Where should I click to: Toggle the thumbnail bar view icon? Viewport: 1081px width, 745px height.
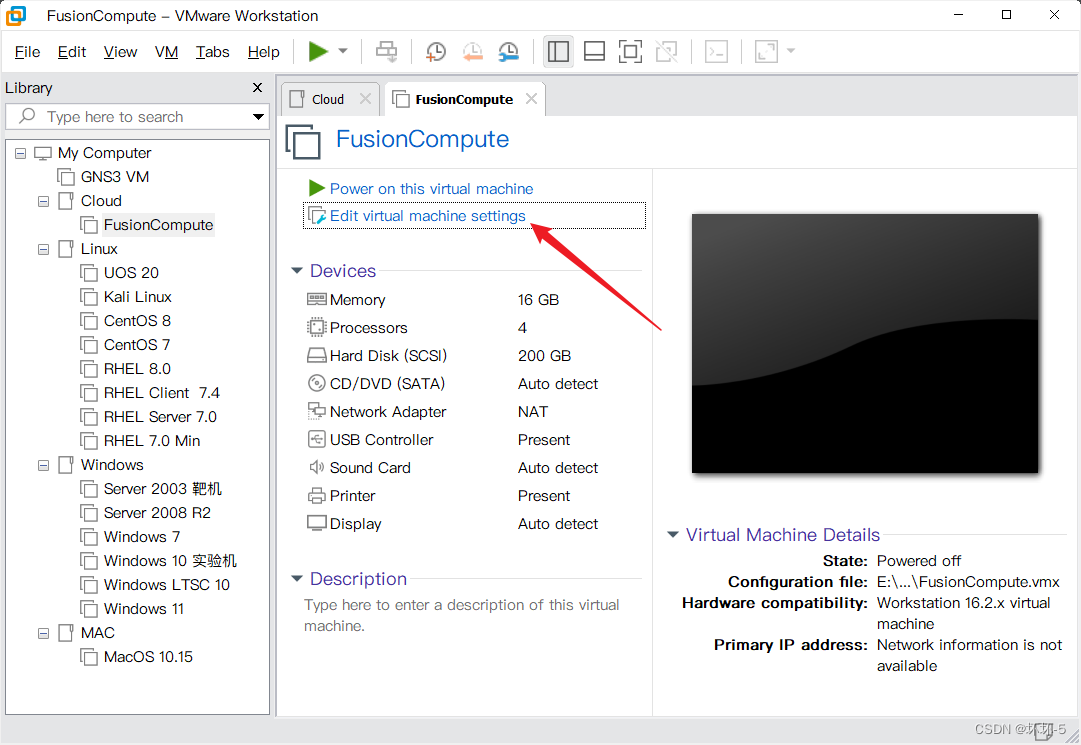594,52
